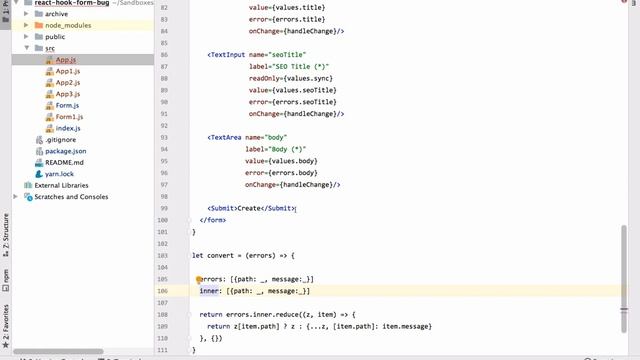Screen dimensions: 640x360
Task: Open the Structure tool window tab
Action: (5, 235)
